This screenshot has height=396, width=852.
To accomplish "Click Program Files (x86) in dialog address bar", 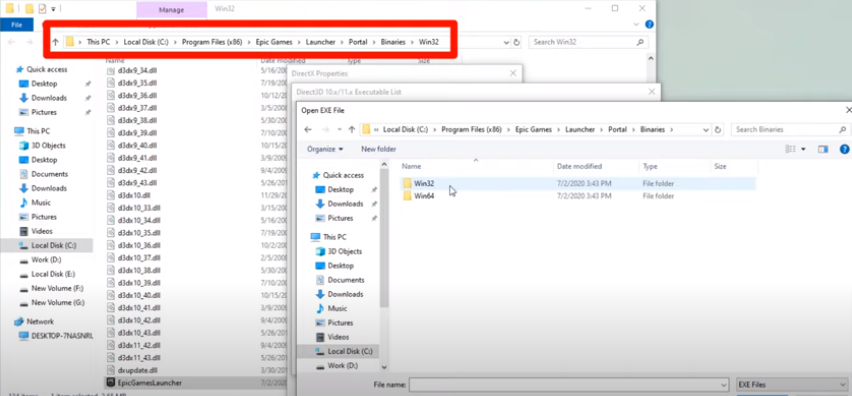I will [471, 130].
